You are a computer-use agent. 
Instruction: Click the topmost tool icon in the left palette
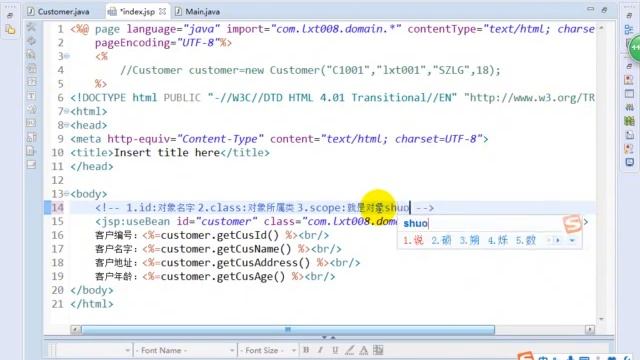click(31, 27)
